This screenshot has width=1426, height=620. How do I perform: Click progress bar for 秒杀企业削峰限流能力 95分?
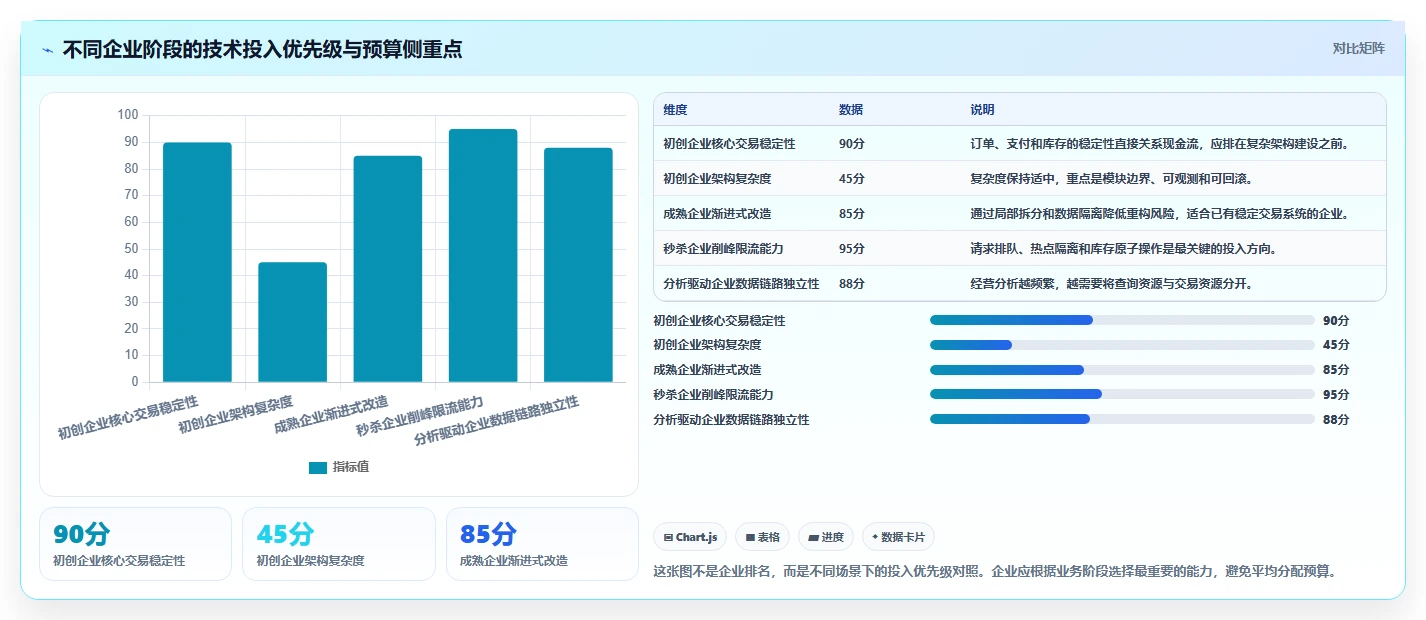coord(1122,394)
